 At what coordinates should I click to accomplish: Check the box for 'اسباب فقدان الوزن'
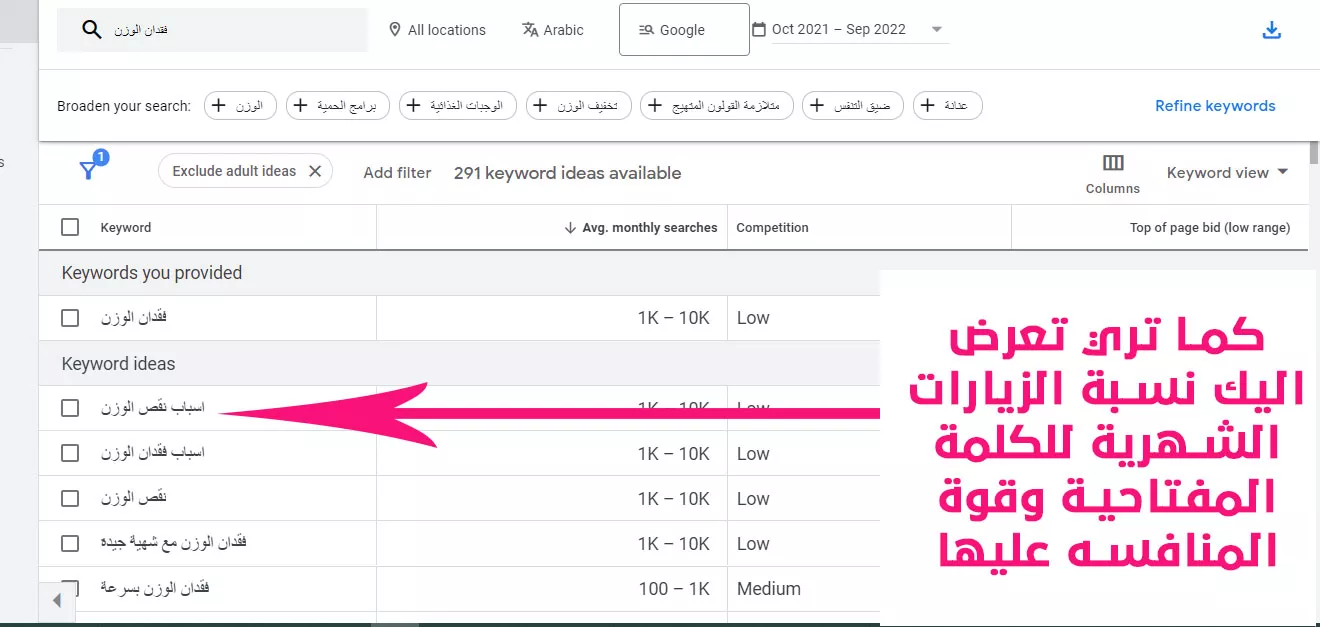point(70,453)
